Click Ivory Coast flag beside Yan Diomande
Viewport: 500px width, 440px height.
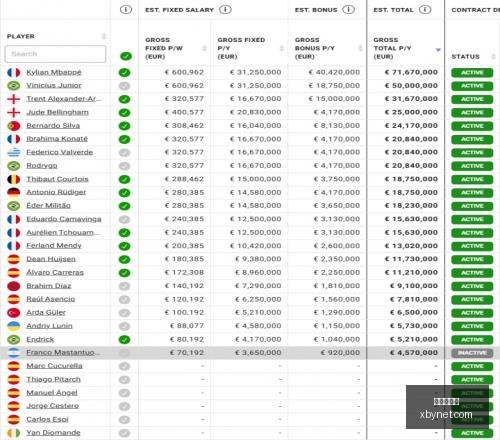(x=14, y=433)
